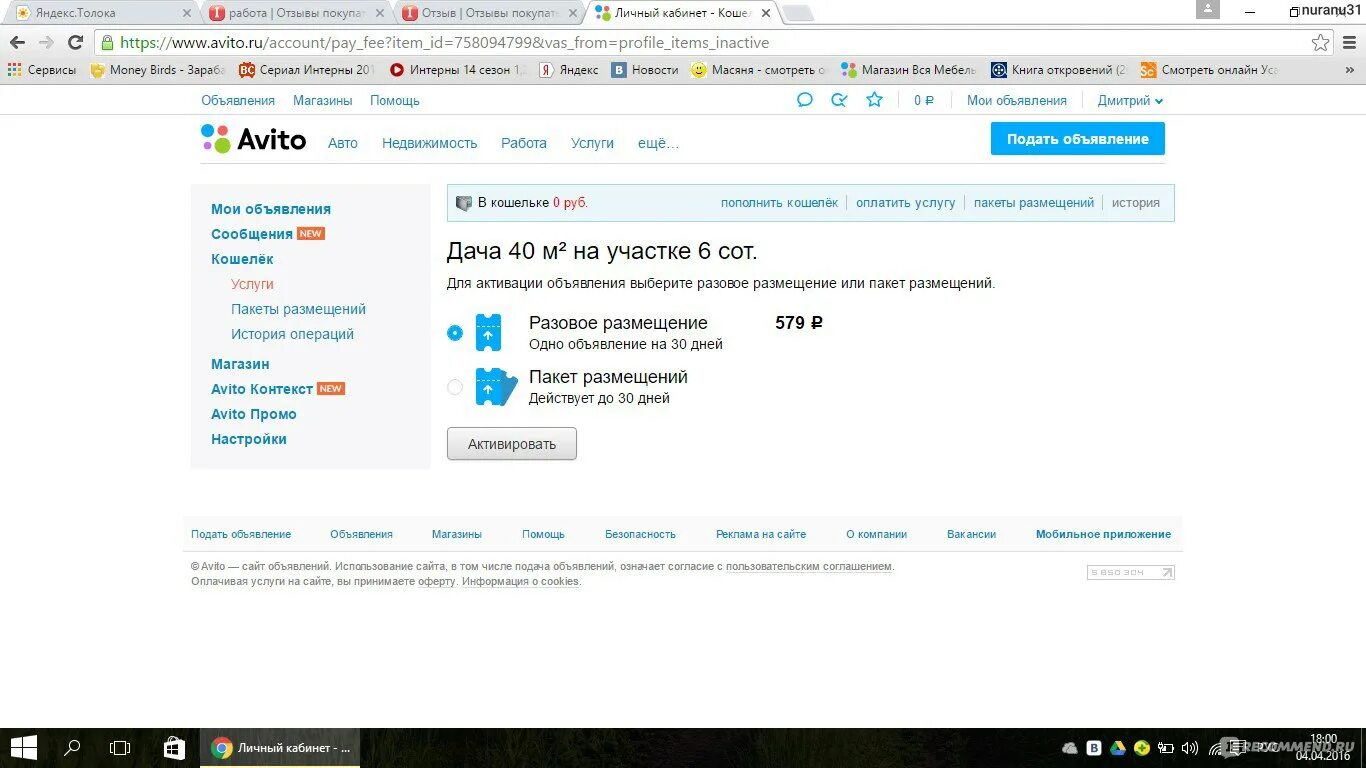Open the 'пакеты размещений' link in wallet bar

1033,202
